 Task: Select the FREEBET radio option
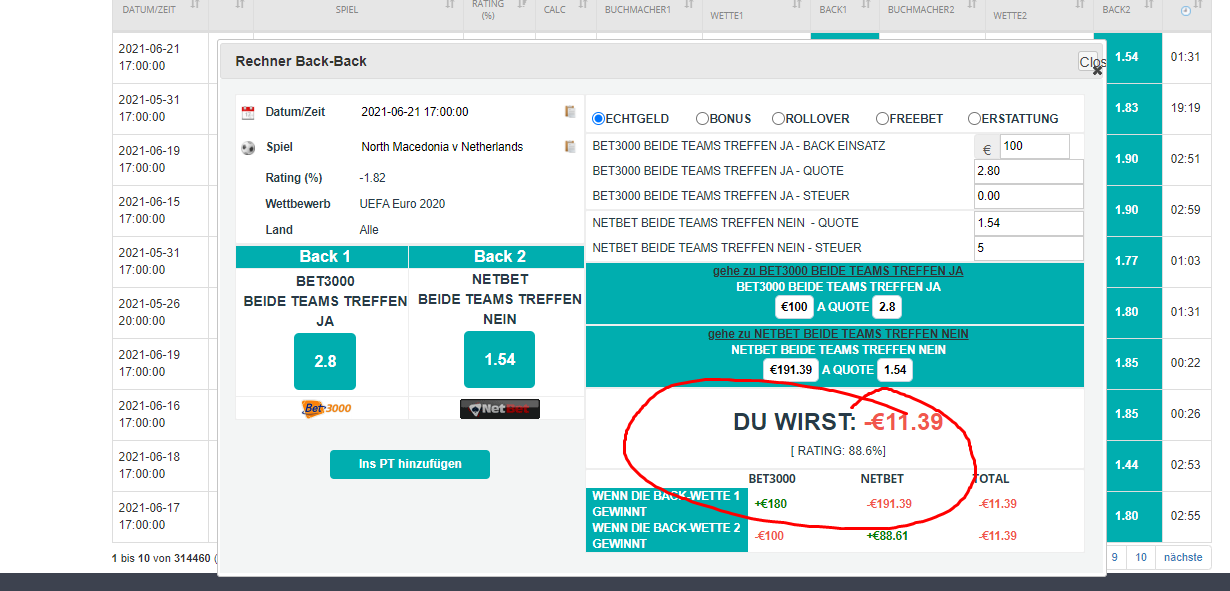882,118
